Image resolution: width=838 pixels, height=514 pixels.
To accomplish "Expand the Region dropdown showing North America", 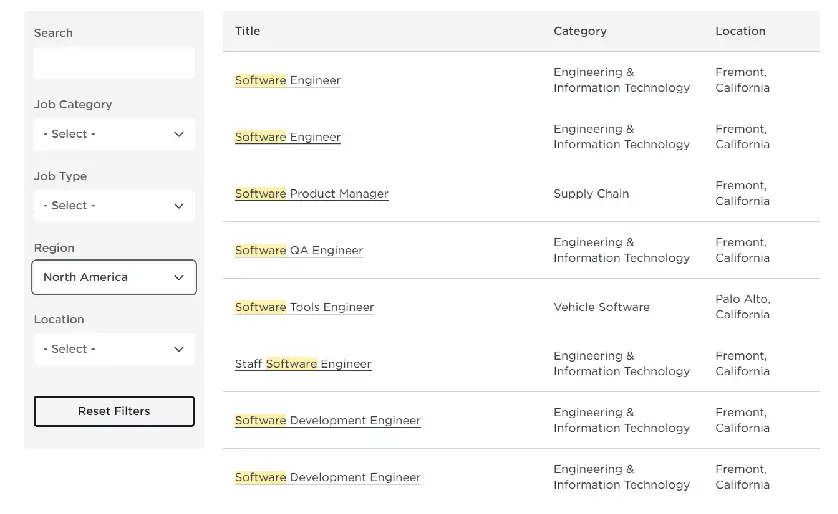I will tap(114, 277).
